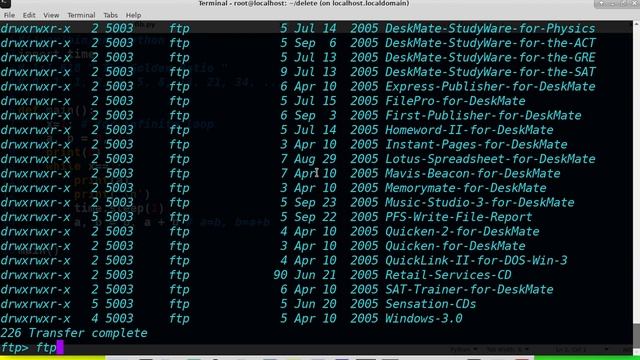Select DeskMate-StudyWare-for-the-SAT directory name
The image size is (640, 360).
point(490,72)
